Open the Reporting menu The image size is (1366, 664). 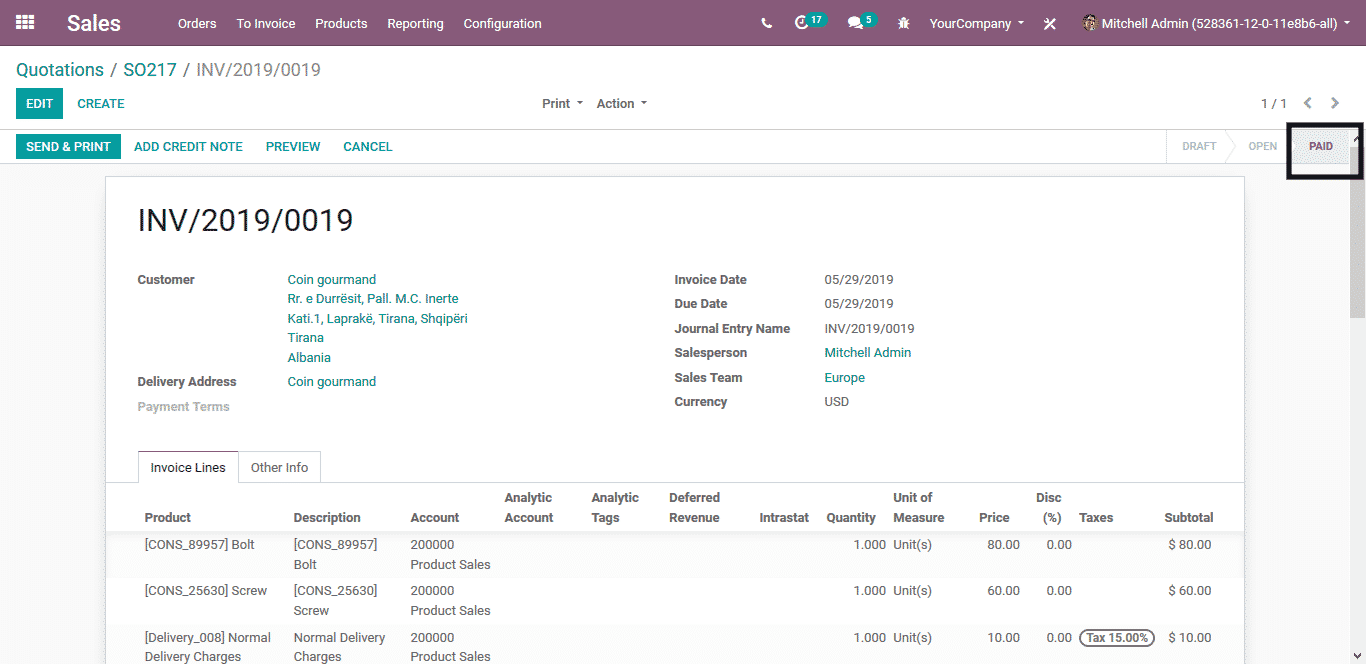415,23
